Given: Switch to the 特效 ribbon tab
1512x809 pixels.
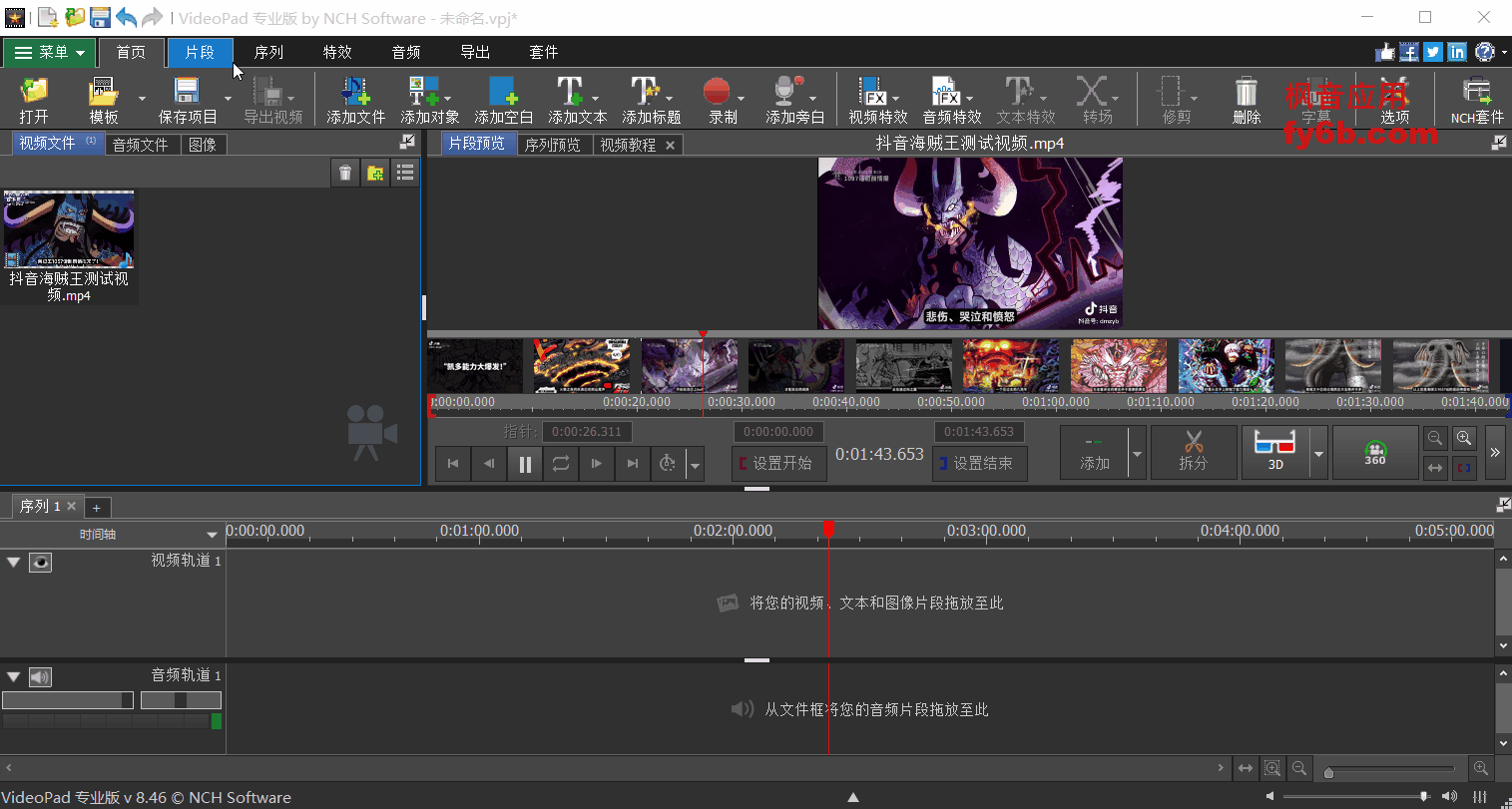Looking at the screenshot, I should click(337, 52).
